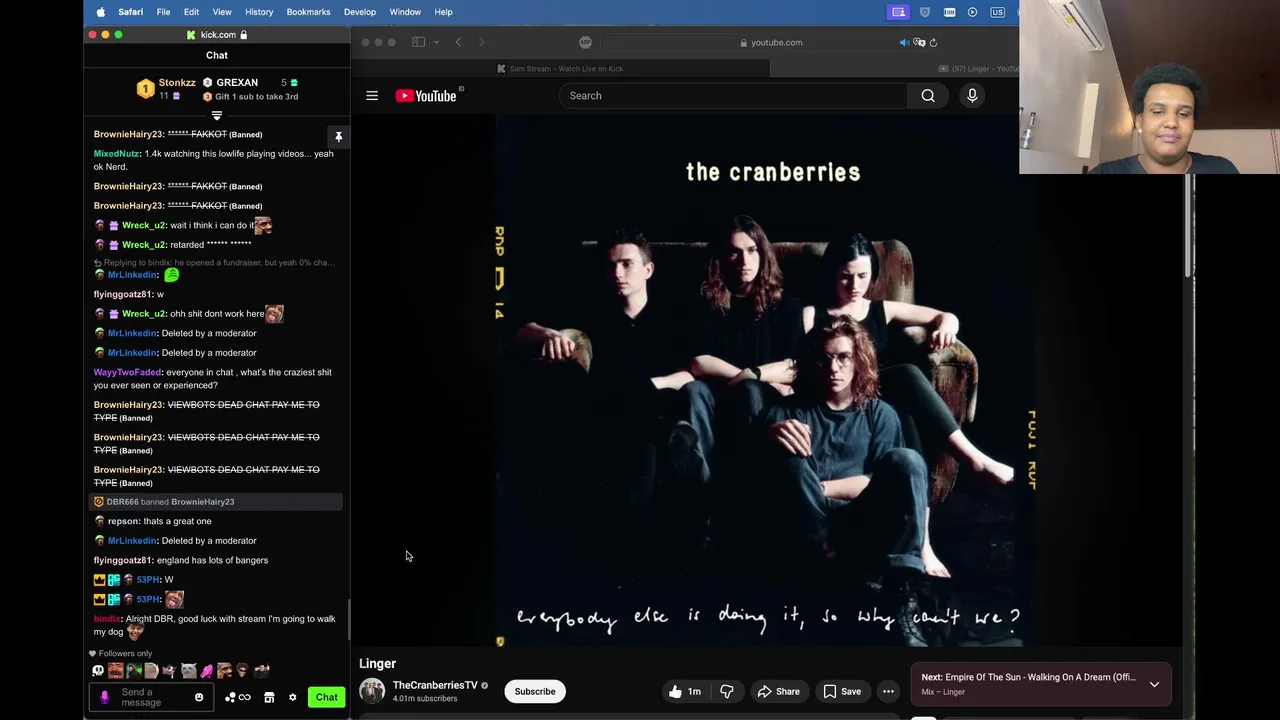The height and width of the screenshot is (720, 1280).
Task: Click username repson in chat
Action: (x=124, y=521)
